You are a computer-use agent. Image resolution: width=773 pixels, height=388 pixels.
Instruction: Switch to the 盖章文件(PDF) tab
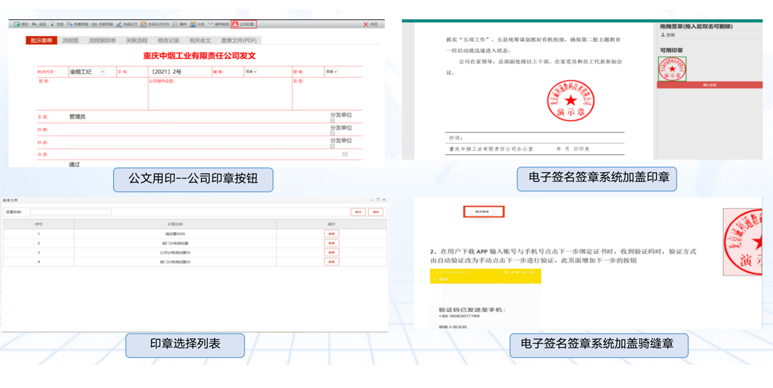coord(239,40)
